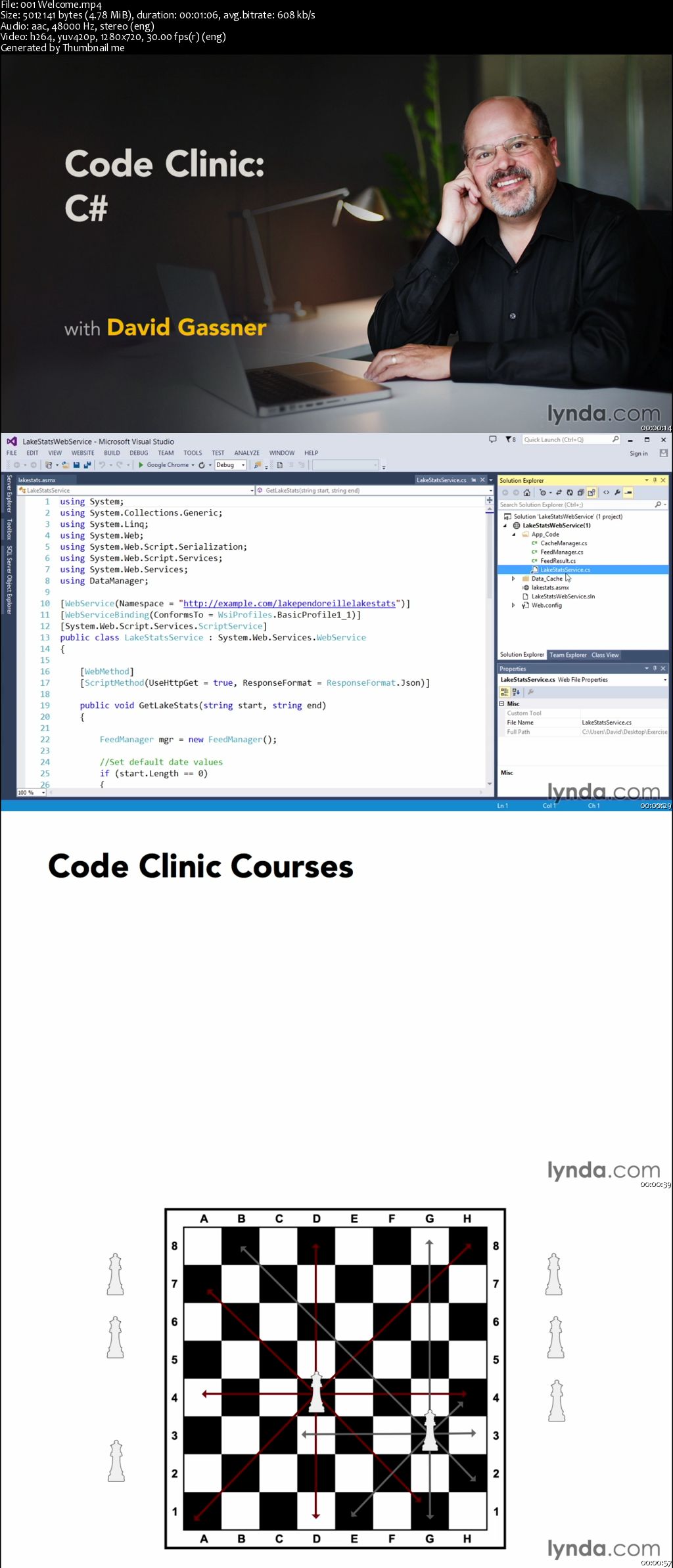Click Solution Explorer Properties wrench icon
Viewport: 673px width, 1568px height.
pyautogui.click(x=617, y=493)
